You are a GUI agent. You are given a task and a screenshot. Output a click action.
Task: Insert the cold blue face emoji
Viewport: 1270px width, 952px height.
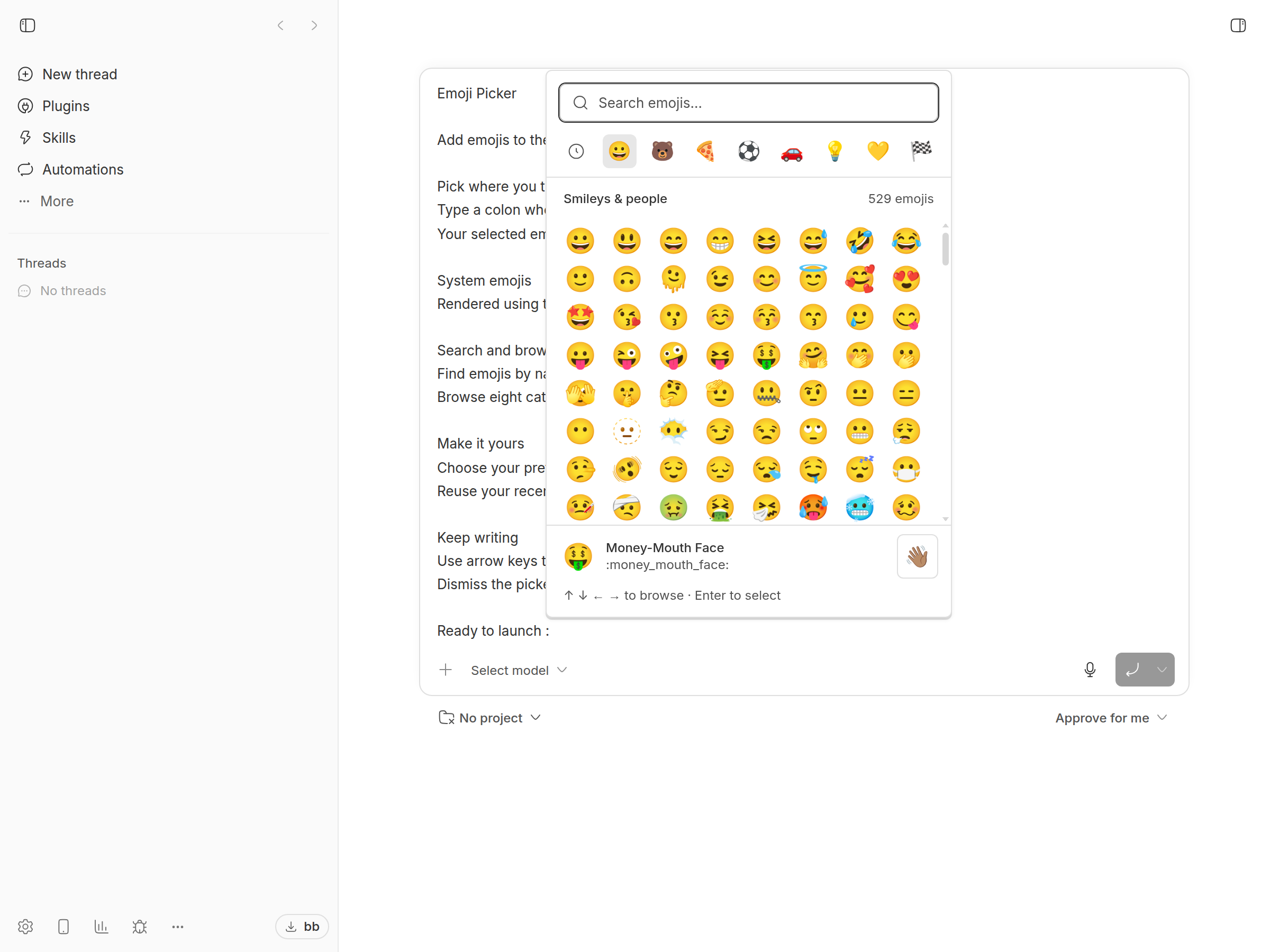(x=859, y=507)
